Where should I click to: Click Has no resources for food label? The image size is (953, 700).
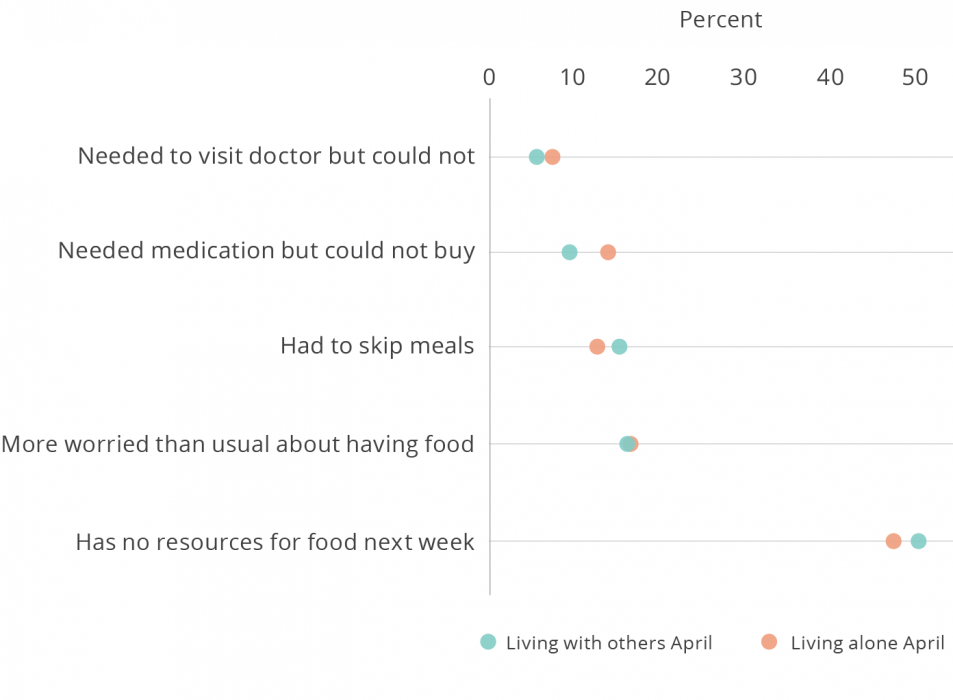pos(275,542)
